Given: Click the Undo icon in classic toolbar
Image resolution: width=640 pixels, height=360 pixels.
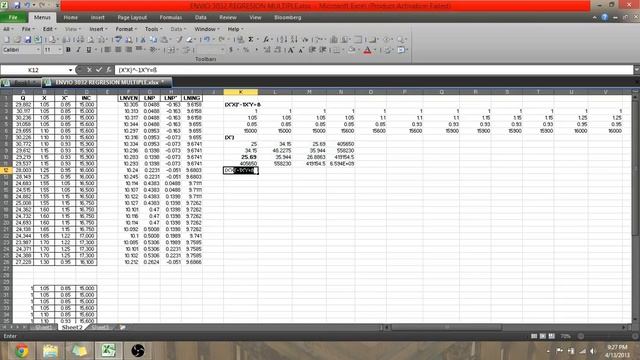Looking at the screenshot, I should [207, 40].
